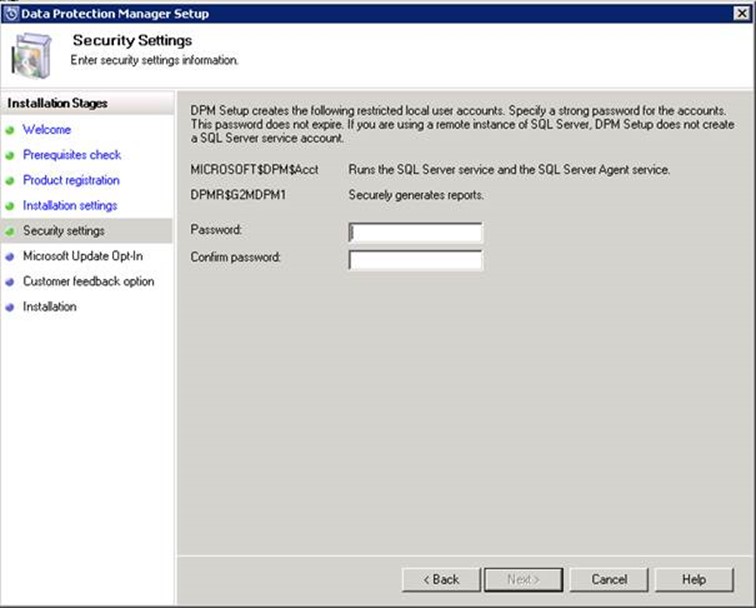Viewport: 756px width, 608px height.
Task: Click the 'Securely generates reports.' description
Action: point(416,195)
